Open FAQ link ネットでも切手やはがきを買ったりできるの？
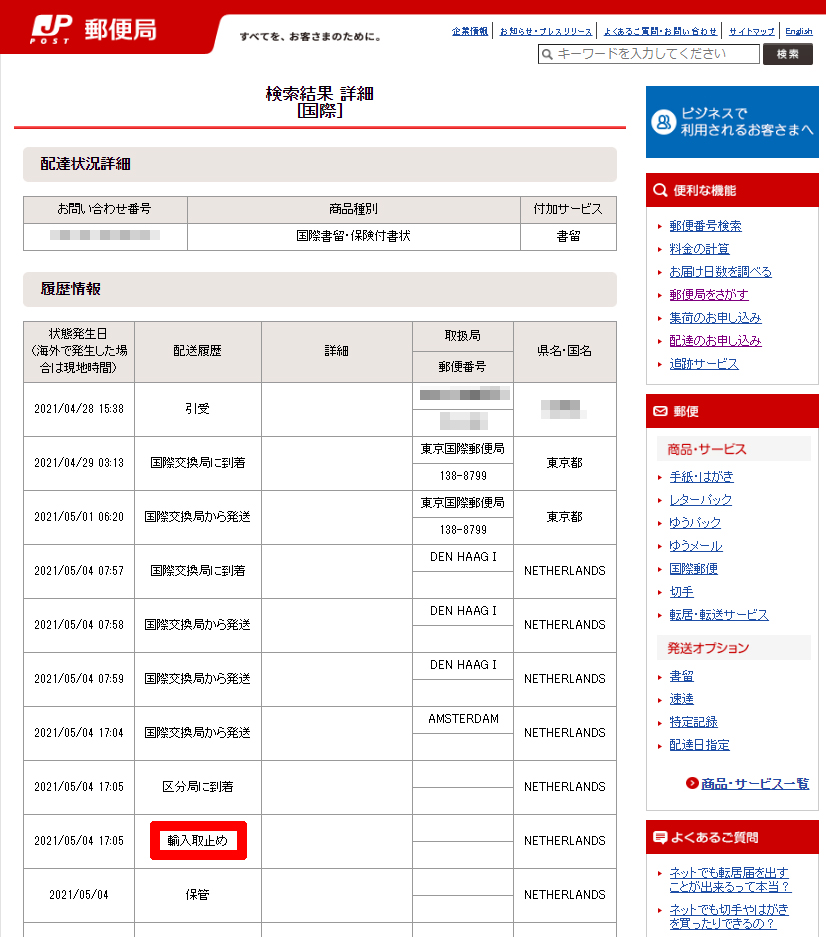The height and width of the screenshot is (937, 826). tap(729, 916)
